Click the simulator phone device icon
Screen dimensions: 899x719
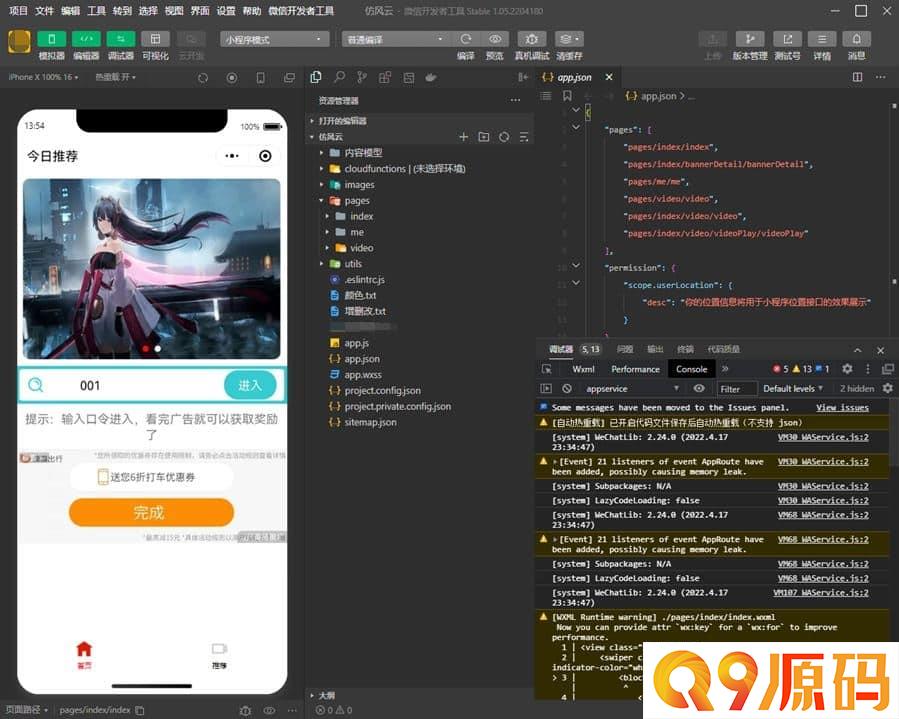[260, 77]
